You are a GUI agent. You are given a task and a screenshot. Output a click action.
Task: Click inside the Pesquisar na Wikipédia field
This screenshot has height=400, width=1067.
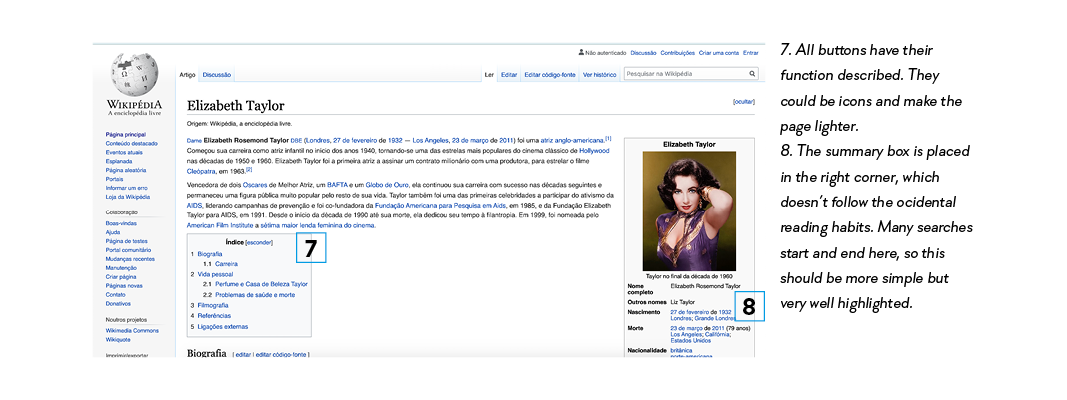(x=686, y=73)
